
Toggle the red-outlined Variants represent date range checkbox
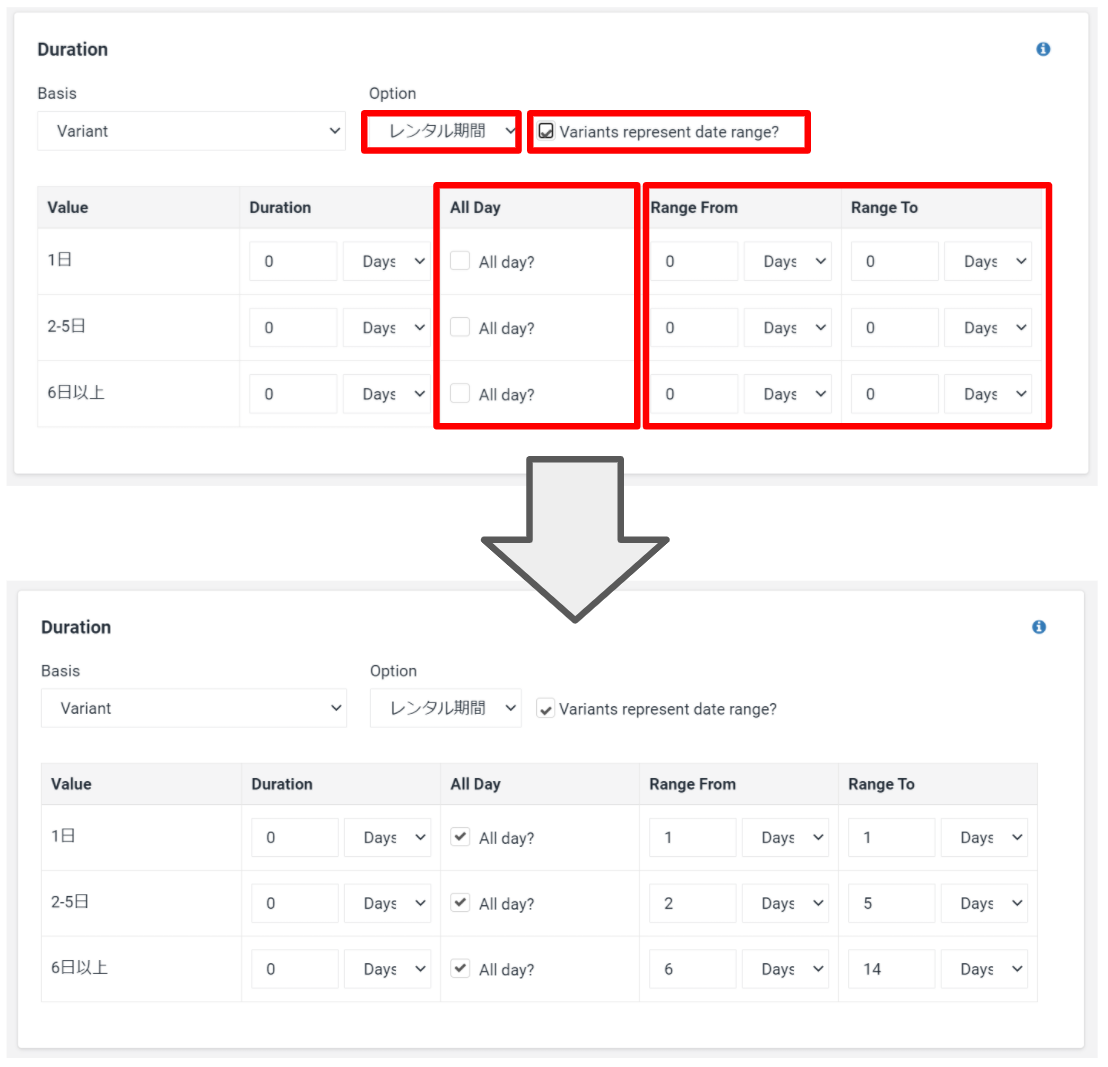tap(546, 131)
